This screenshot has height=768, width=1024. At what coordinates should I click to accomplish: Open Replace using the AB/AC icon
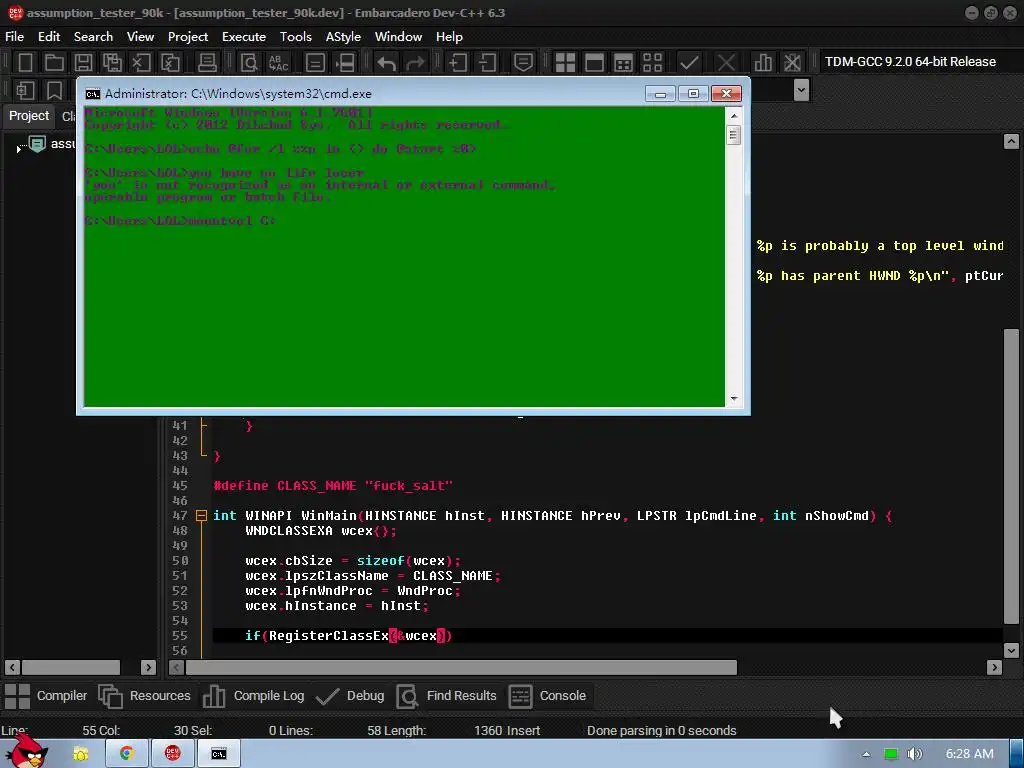278,62
